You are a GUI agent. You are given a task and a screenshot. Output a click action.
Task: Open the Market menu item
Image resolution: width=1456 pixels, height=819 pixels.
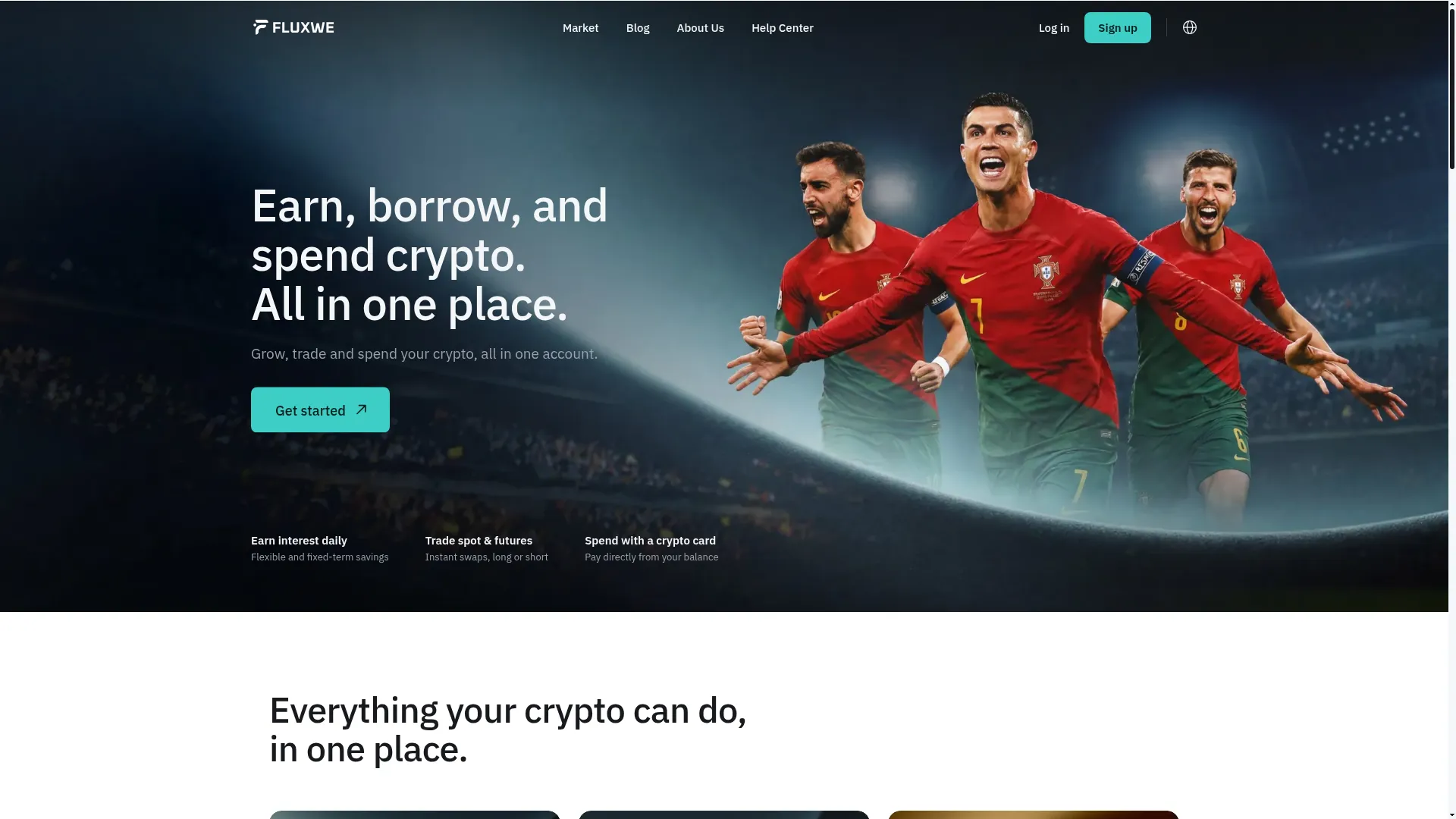pos(580,28)
